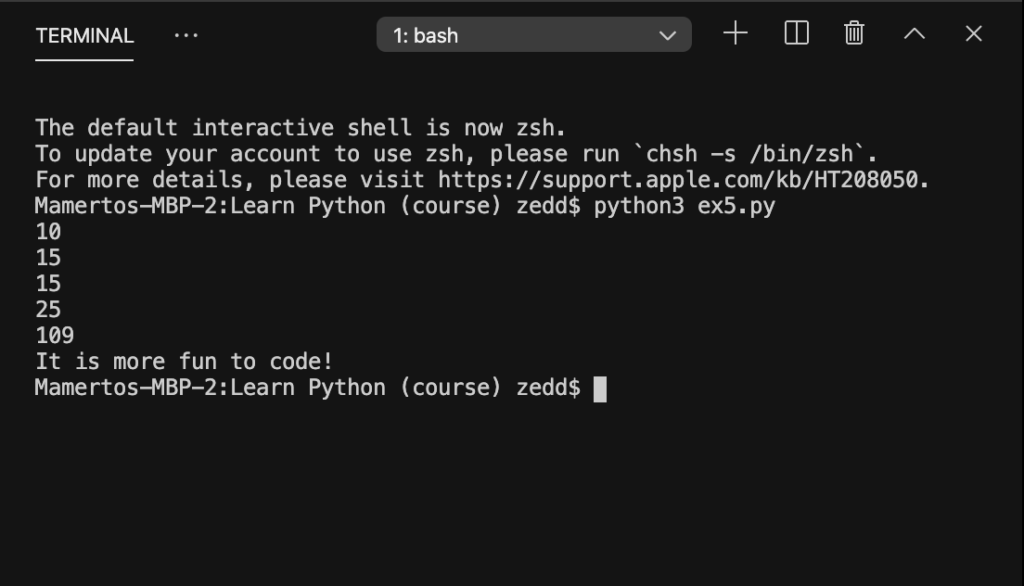Click the 'python3 ex5.py' command text
Screen dimensions: 1024x586
[x=684, y=206]
